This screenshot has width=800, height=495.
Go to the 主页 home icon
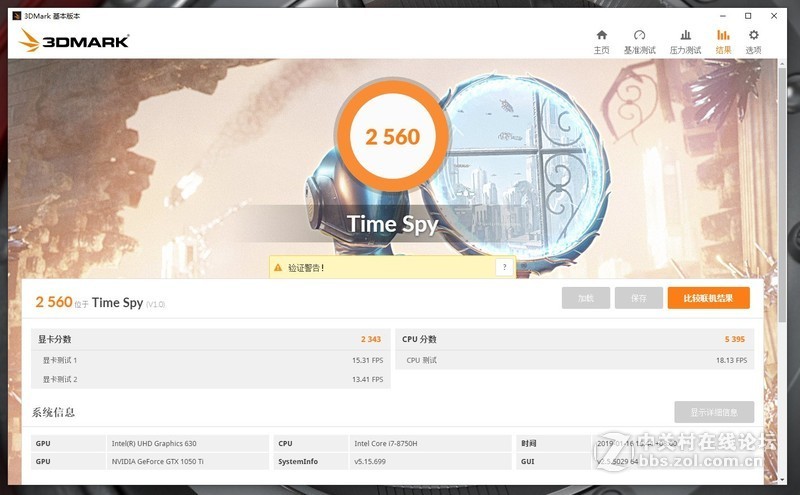coord(602,35)
